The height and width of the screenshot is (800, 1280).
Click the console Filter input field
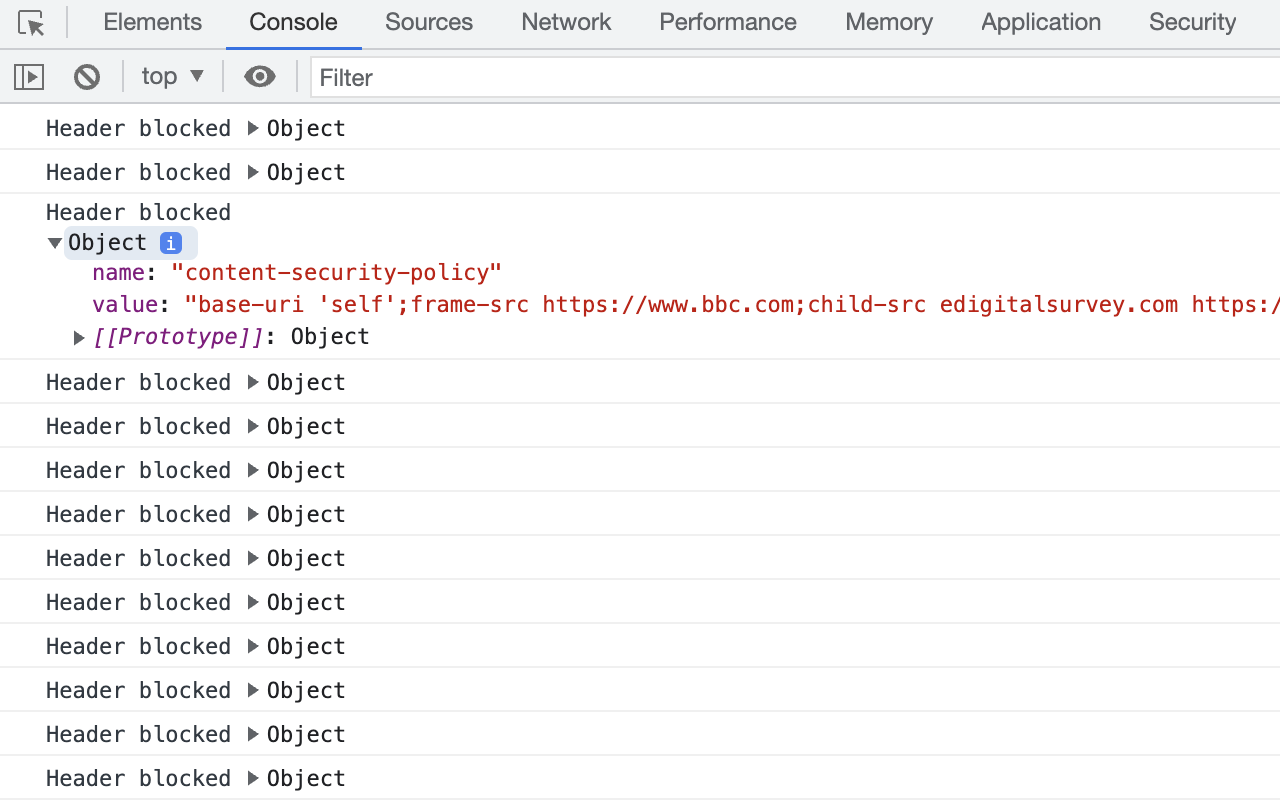790,77
